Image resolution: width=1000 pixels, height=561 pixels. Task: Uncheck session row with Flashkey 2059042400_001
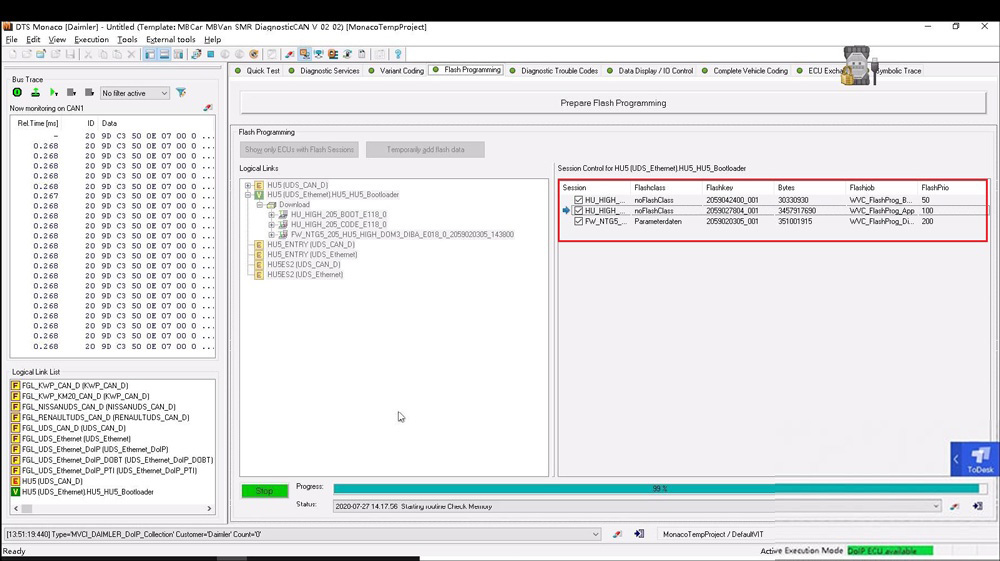[578, 200]
